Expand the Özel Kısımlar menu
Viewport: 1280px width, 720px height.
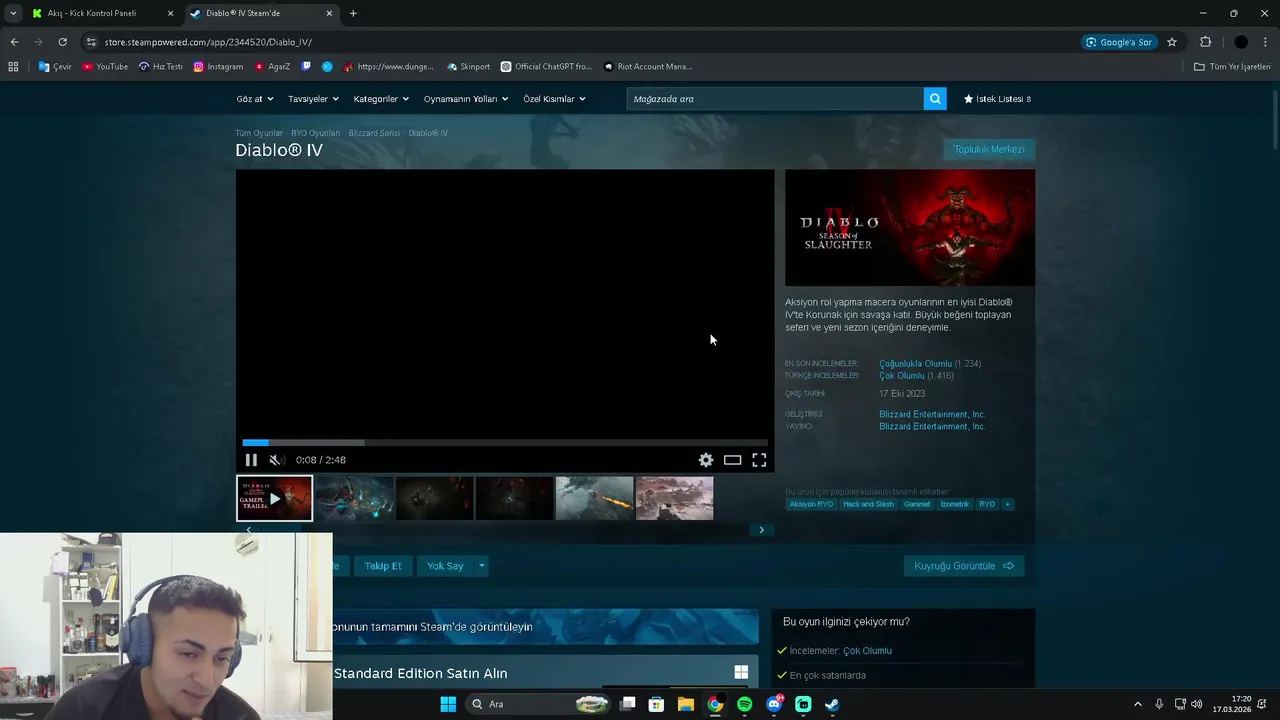point(554,99)
